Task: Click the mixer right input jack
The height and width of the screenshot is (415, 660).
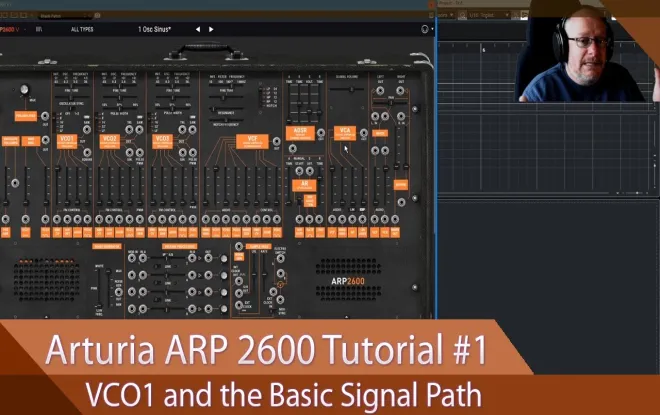Action: pos(401,116)
